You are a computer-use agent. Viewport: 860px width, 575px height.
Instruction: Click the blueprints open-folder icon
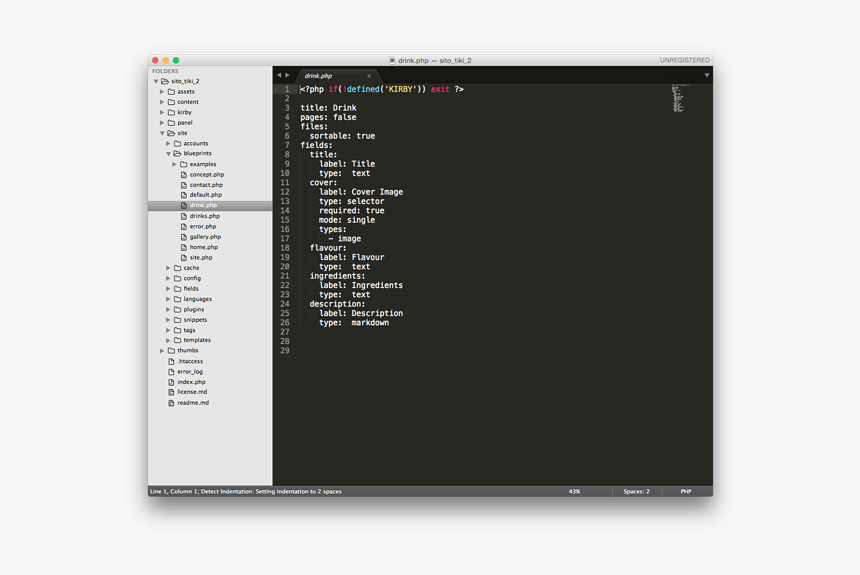coord(177,154)
